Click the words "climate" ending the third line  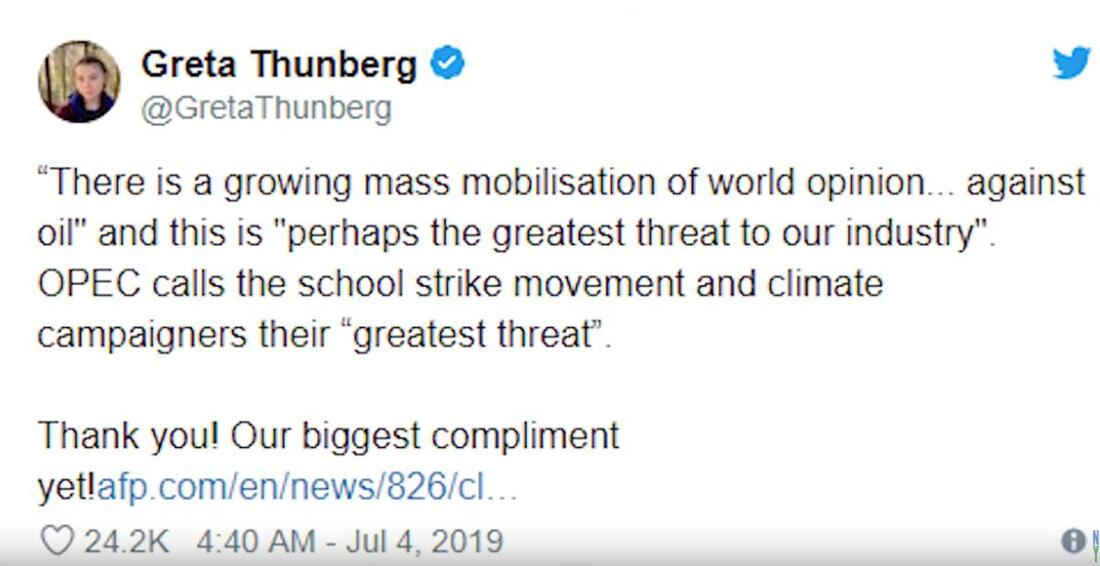[x=825, y=284]
